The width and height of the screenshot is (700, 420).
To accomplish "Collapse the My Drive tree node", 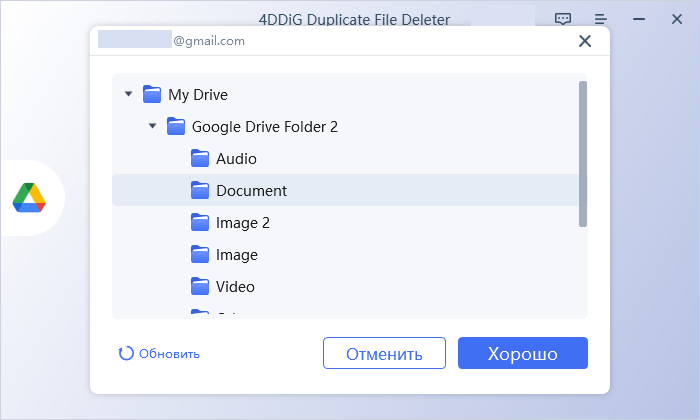I will point(129,94).
